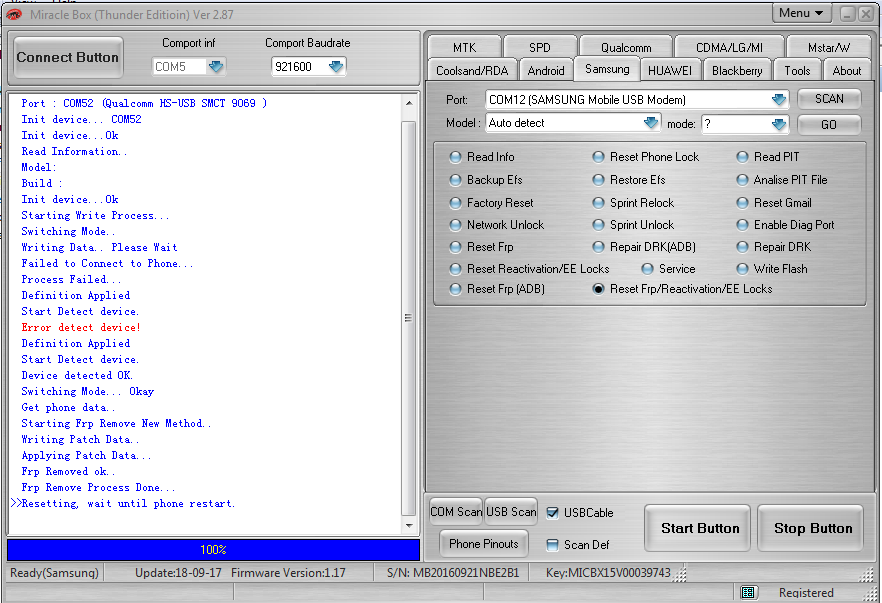The width and height of the screenshot is (882, 603).
Task: Click the SCAN button
Action: (x=829, y=99)
